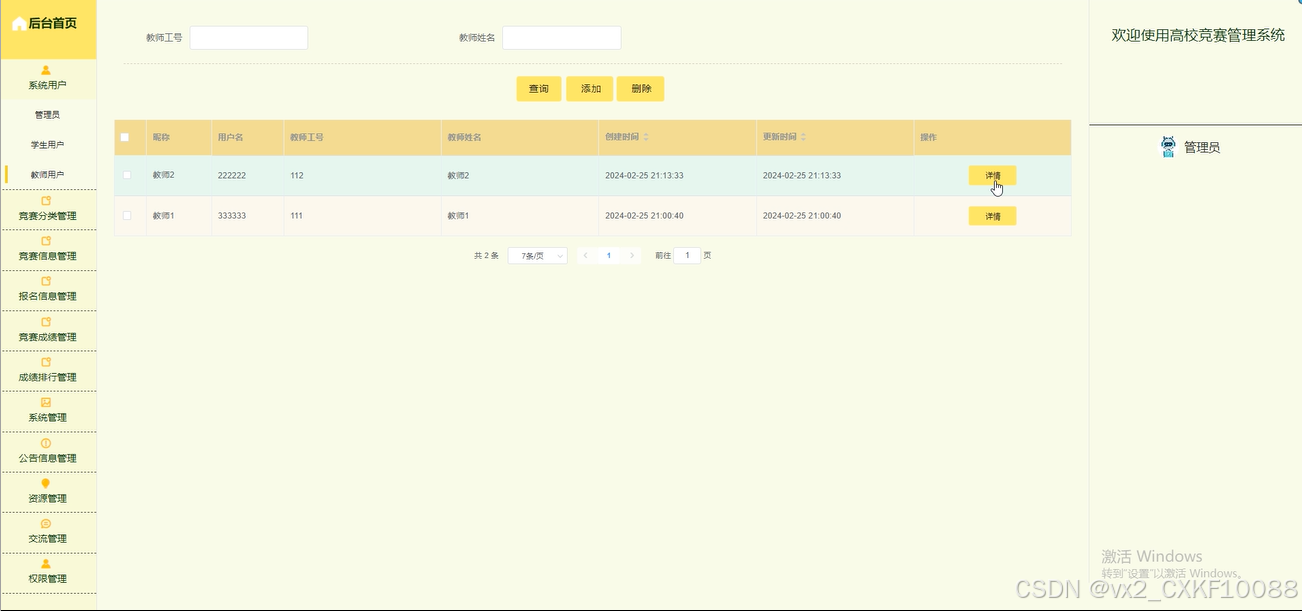Click update time 2024-02-25 21:13:33
Screen dimensions: 1302x611
[x=801, y=175]
